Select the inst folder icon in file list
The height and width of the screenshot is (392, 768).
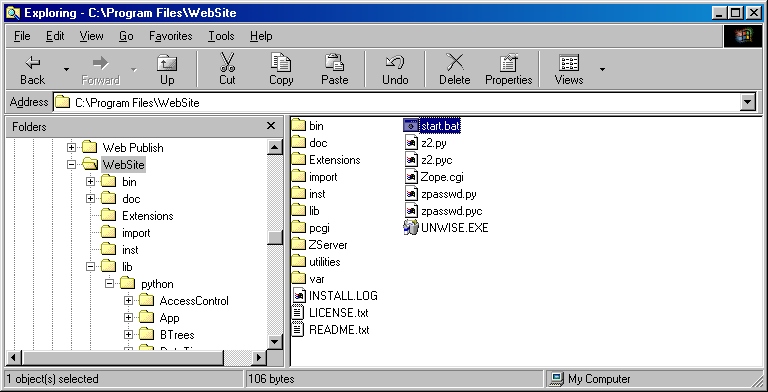[x=298, y=194]
